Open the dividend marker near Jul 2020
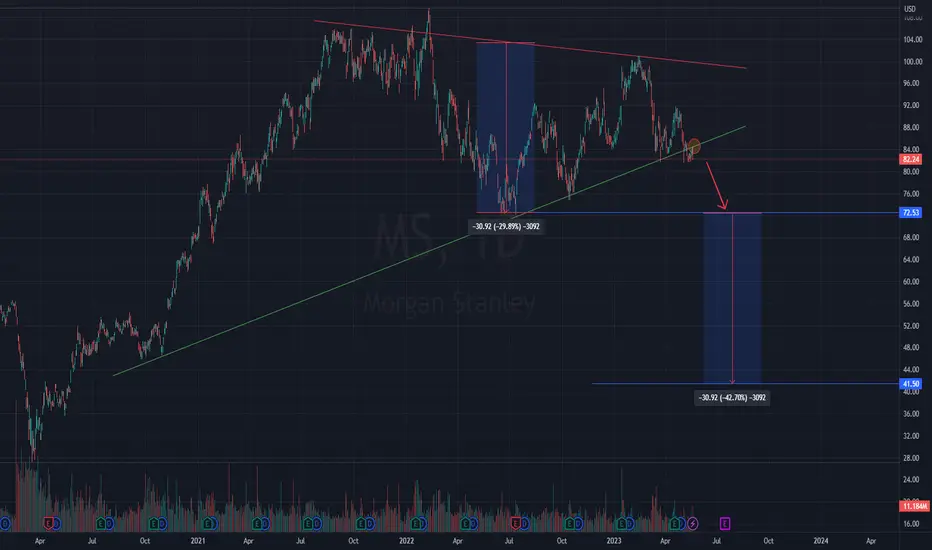 (109, 523)
